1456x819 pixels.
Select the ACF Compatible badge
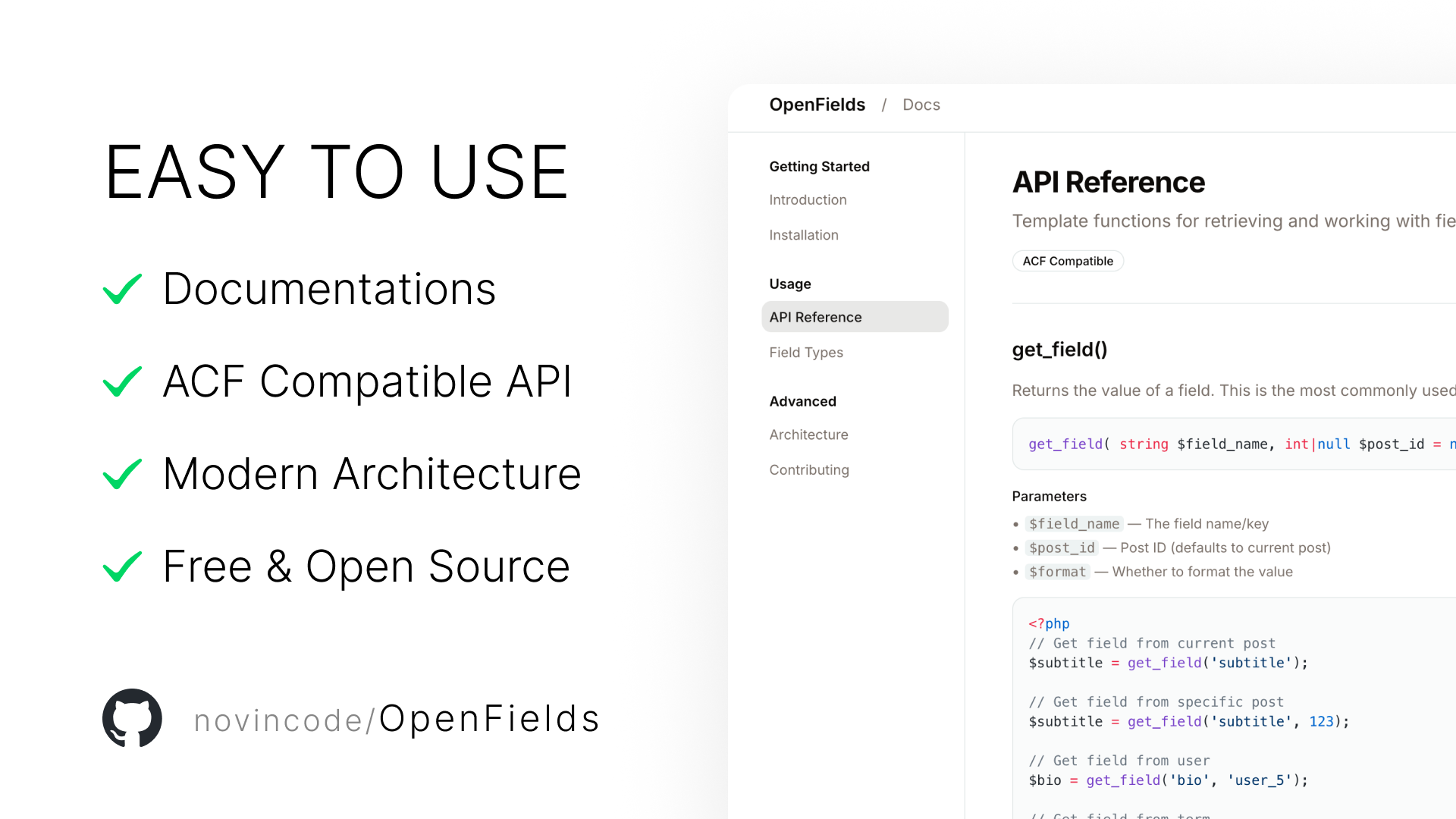click(x=1068, y=261)
